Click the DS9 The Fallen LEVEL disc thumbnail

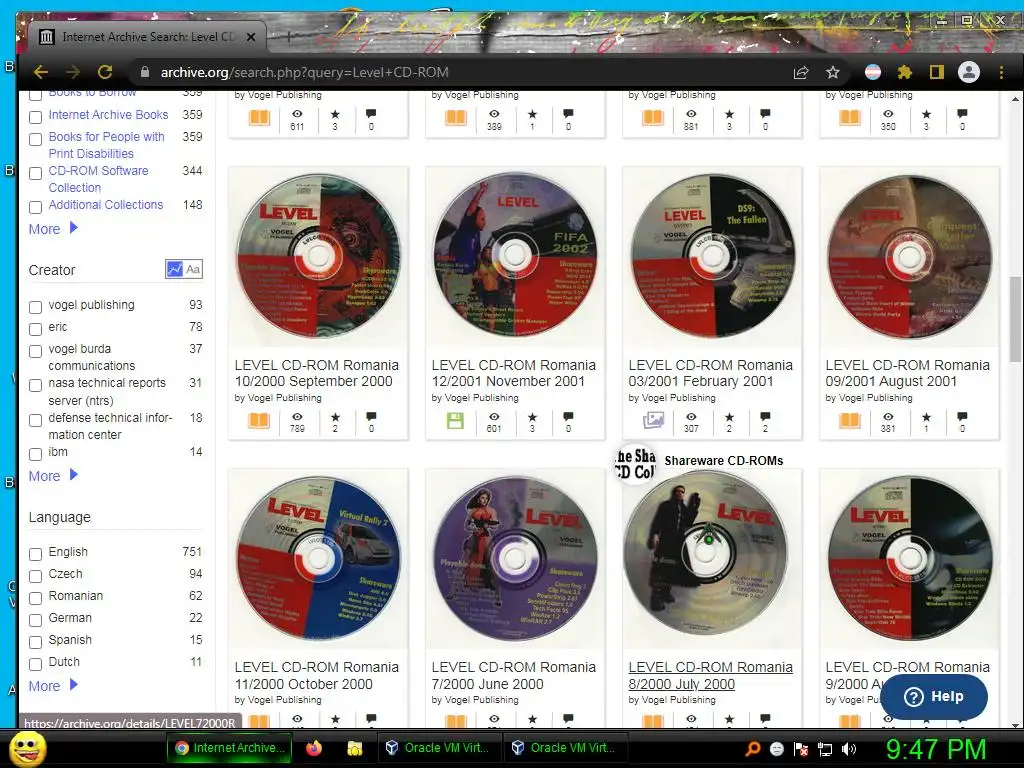coord(712,256)
